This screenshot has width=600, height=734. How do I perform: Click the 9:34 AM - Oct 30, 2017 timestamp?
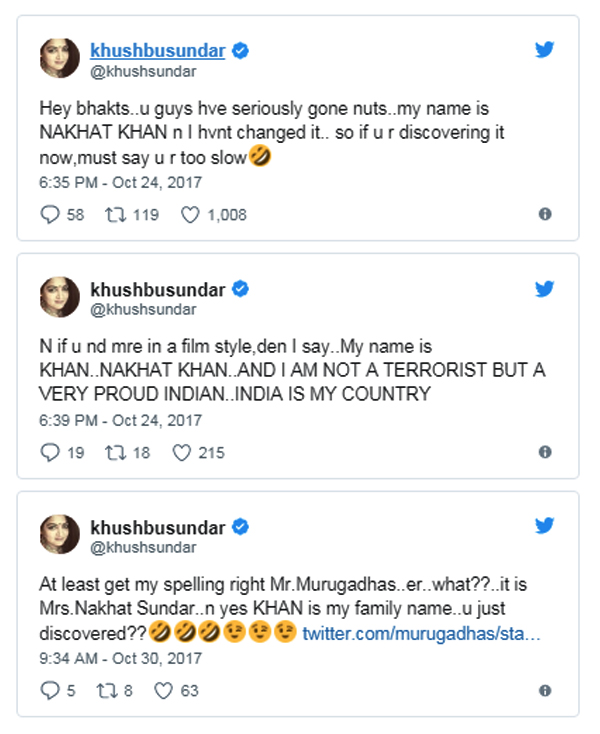click(x=121, y=658)
